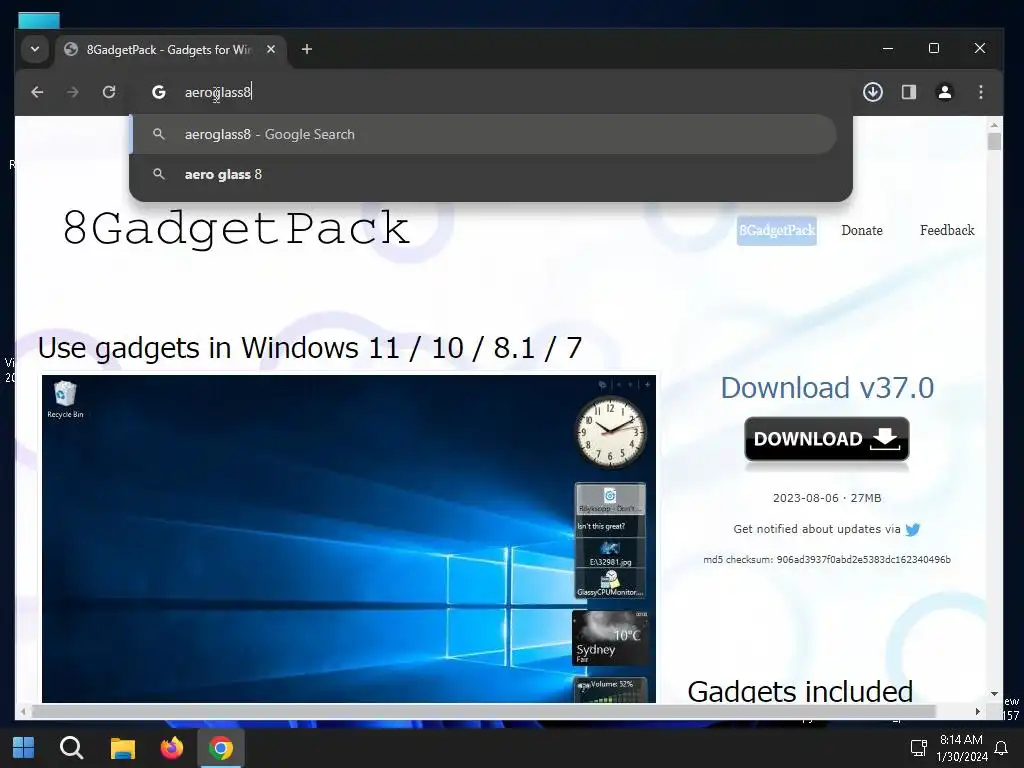Expand the tab search dropdown
1024x768 pixels.
click(x=35, y=49)
